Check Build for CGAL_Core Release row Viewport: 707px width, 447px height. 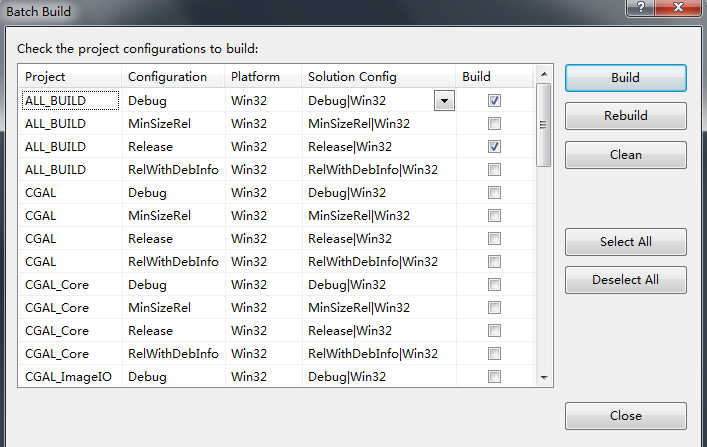tap(494, 331)
